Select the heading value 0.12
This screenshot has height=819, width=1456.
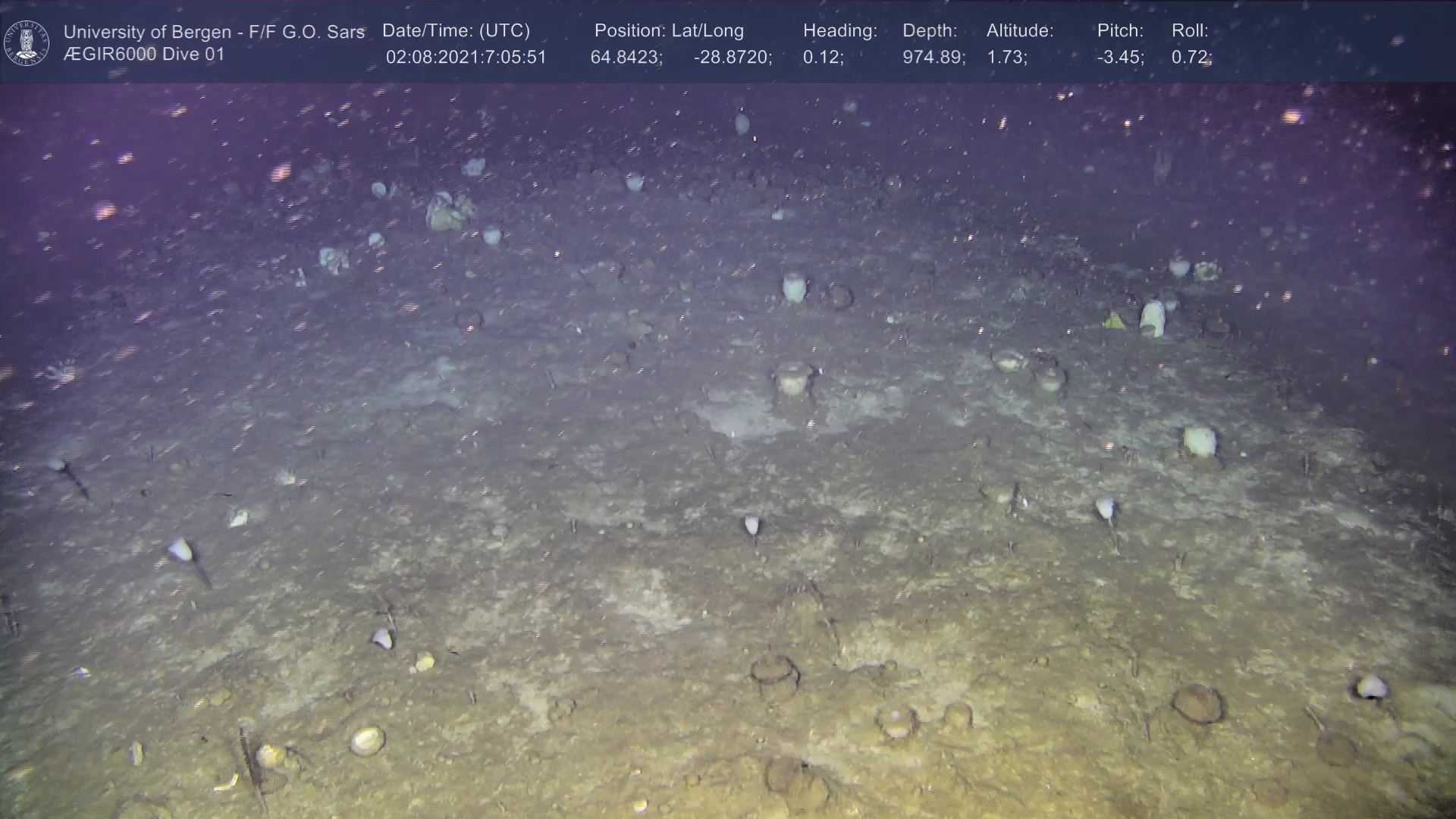[823, 58]
